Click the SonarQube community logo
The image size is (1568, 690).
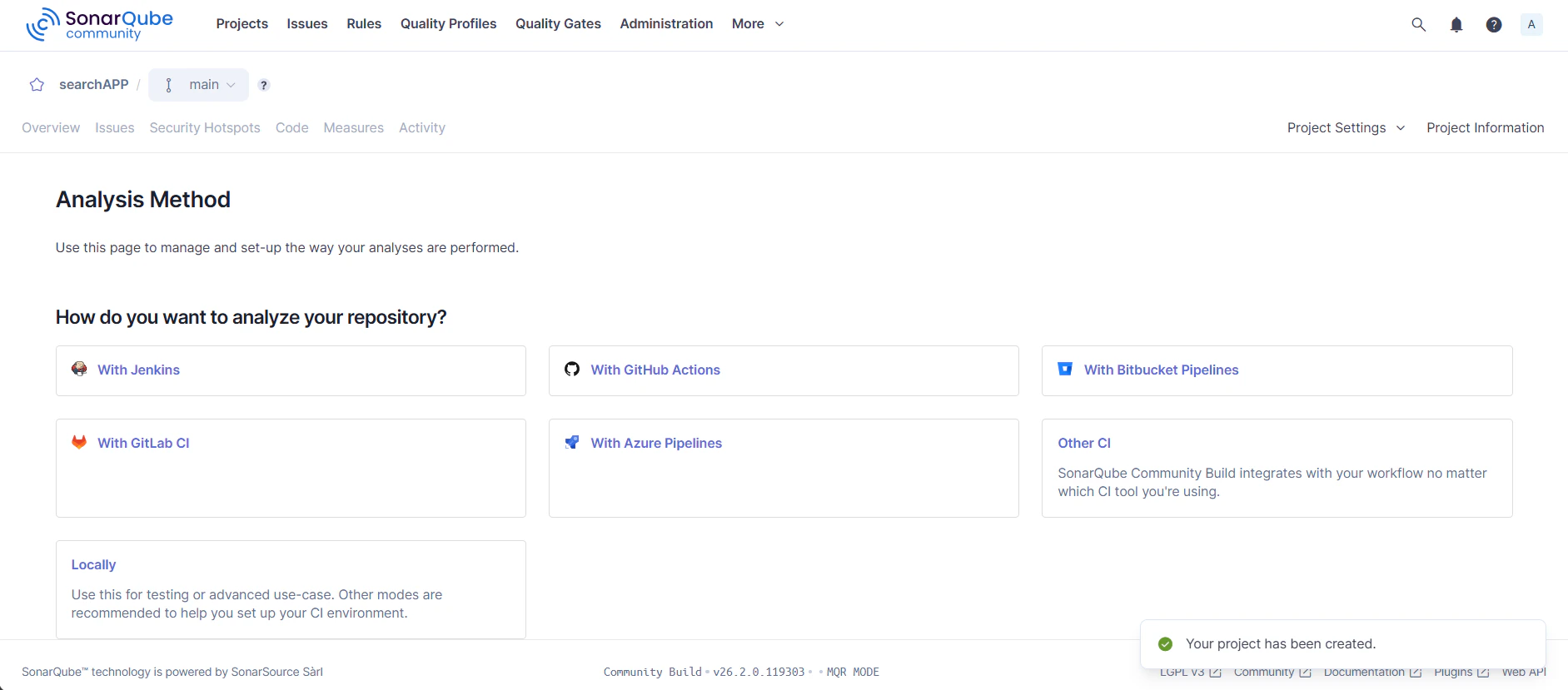pyautogui.click(x=99, y=24)
